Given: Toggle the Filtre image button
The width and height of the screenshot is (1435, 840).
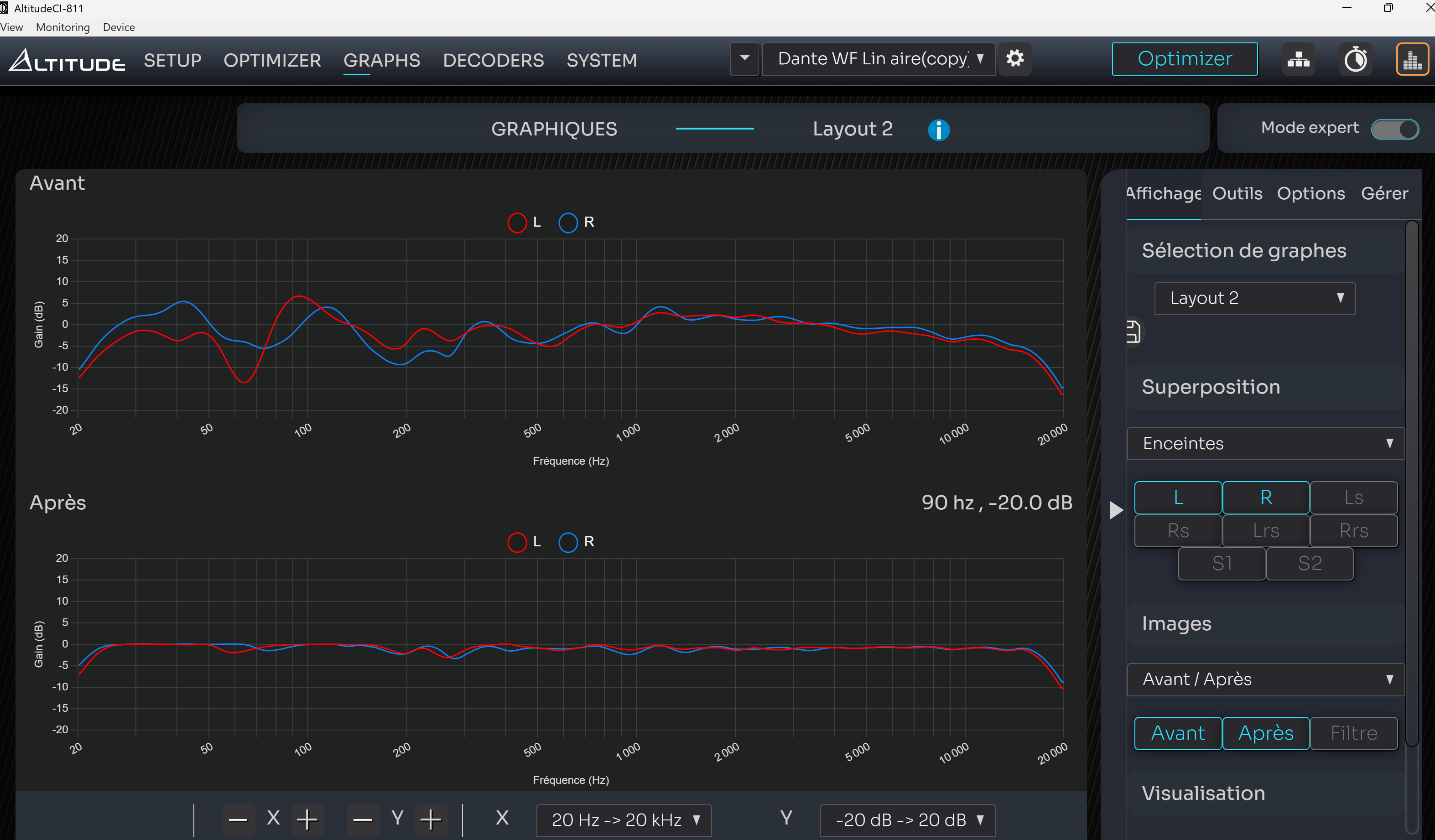Looking at the screenshot, I should click(1353, 733).
